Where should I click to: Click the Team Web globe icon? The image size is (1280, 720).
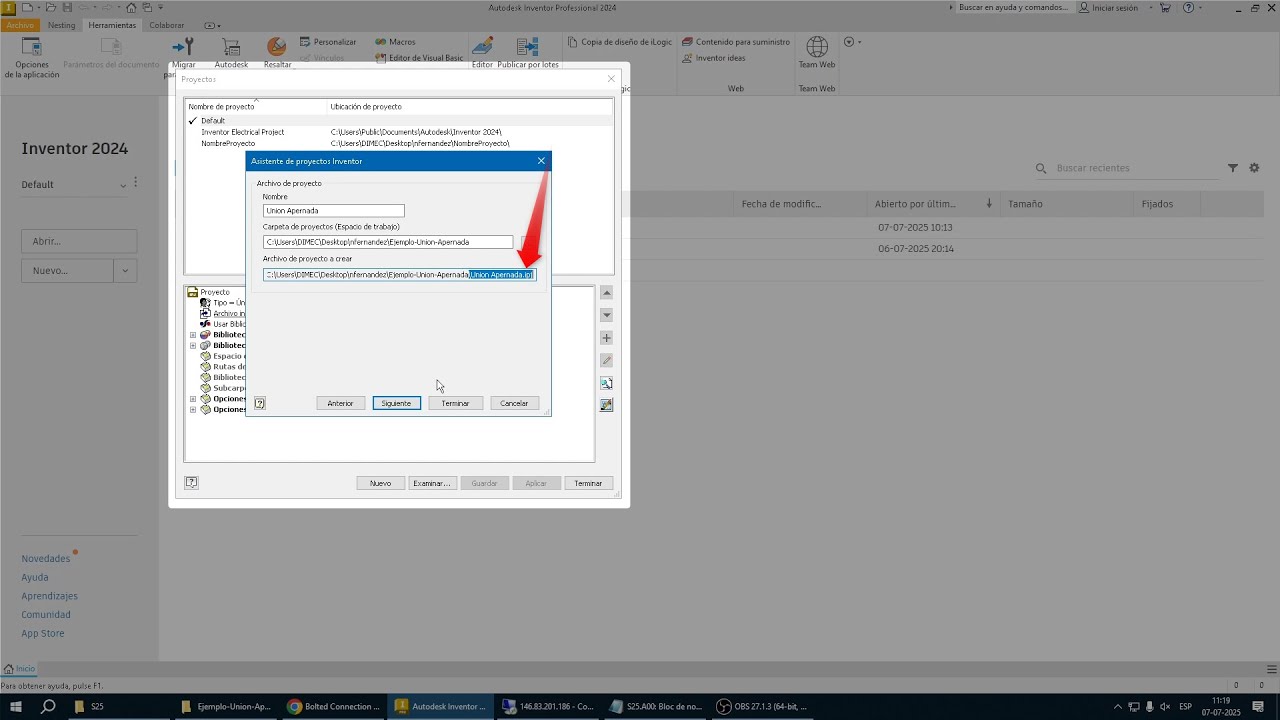coord(817,47)
